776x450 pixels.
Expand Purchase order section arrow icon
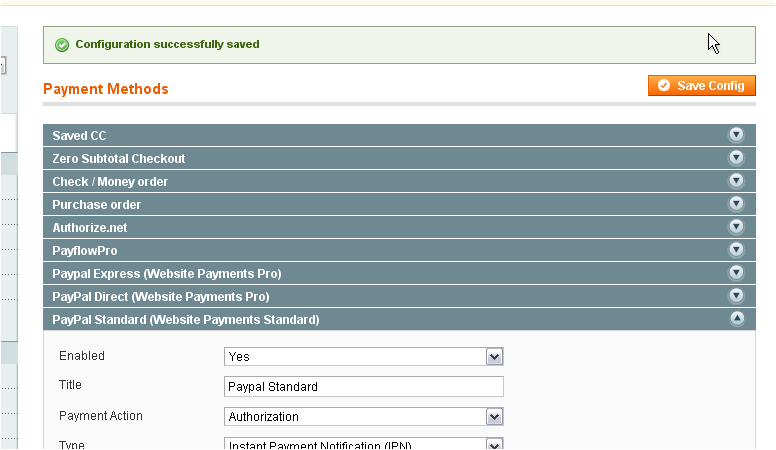pos(737,204)
